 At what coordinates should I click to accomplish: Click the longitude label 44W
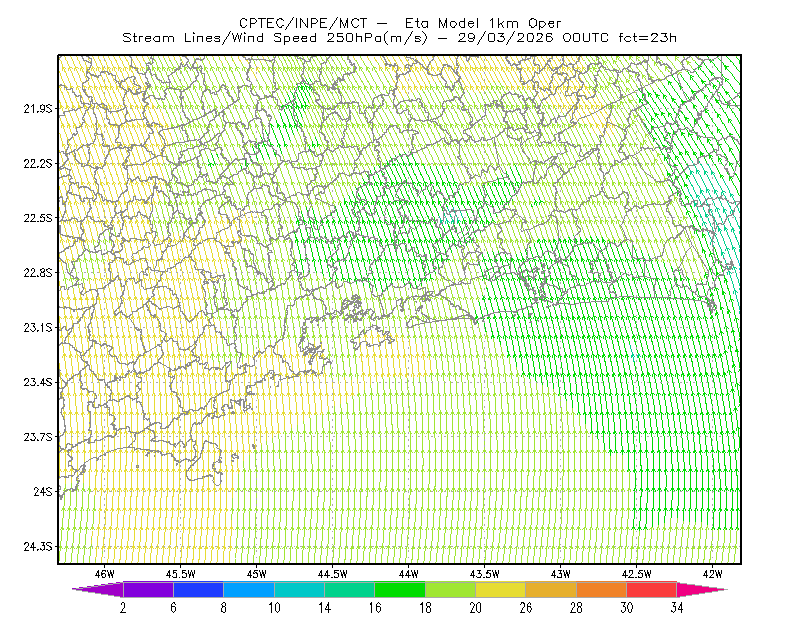[409, 574]
